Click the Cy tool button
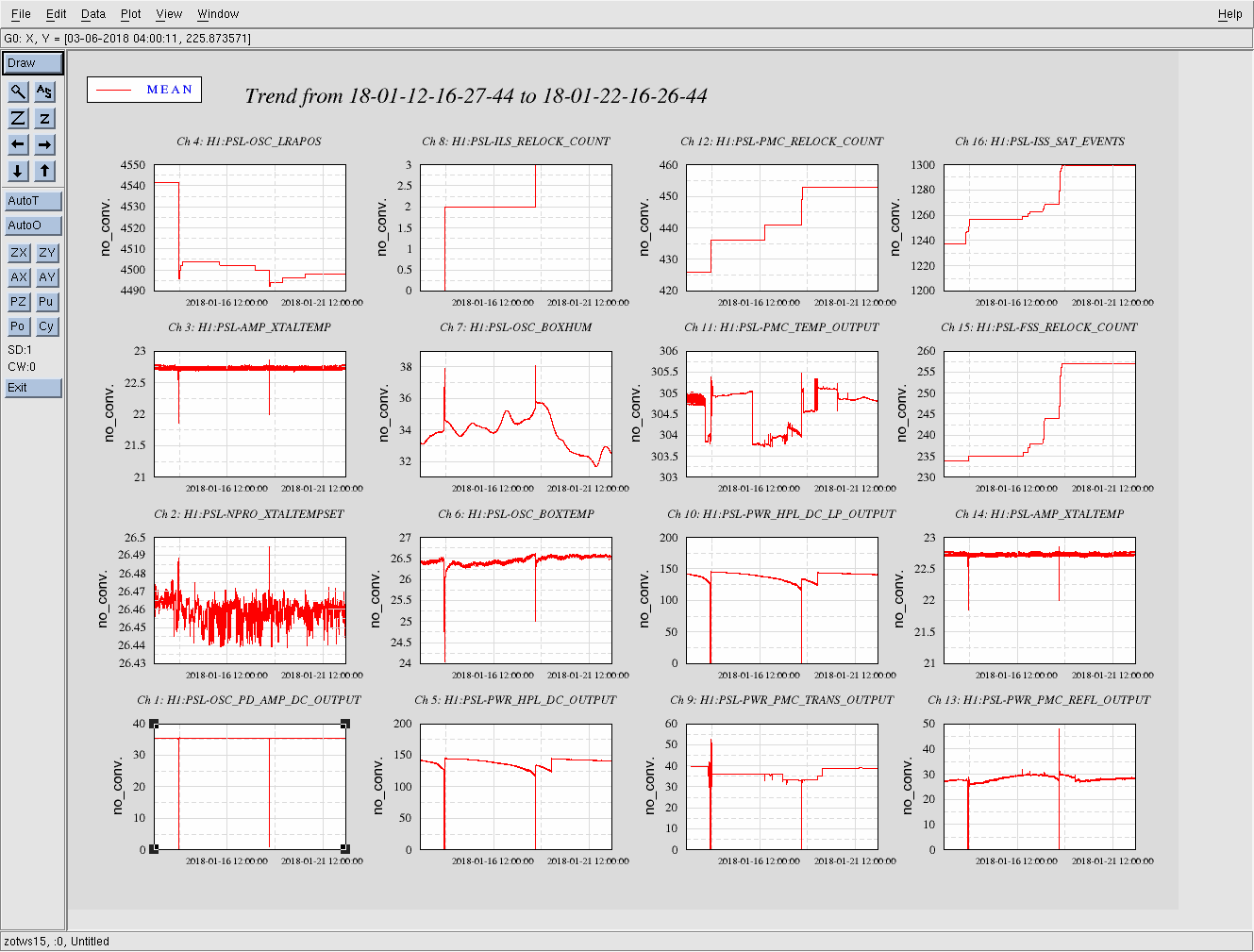 [47, 326]
